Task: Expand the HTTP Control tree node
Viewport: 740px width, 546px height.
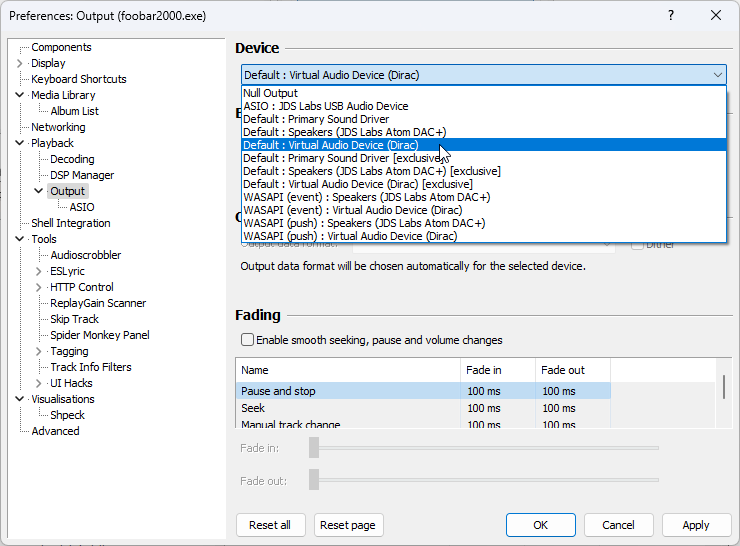Action: 39,287
